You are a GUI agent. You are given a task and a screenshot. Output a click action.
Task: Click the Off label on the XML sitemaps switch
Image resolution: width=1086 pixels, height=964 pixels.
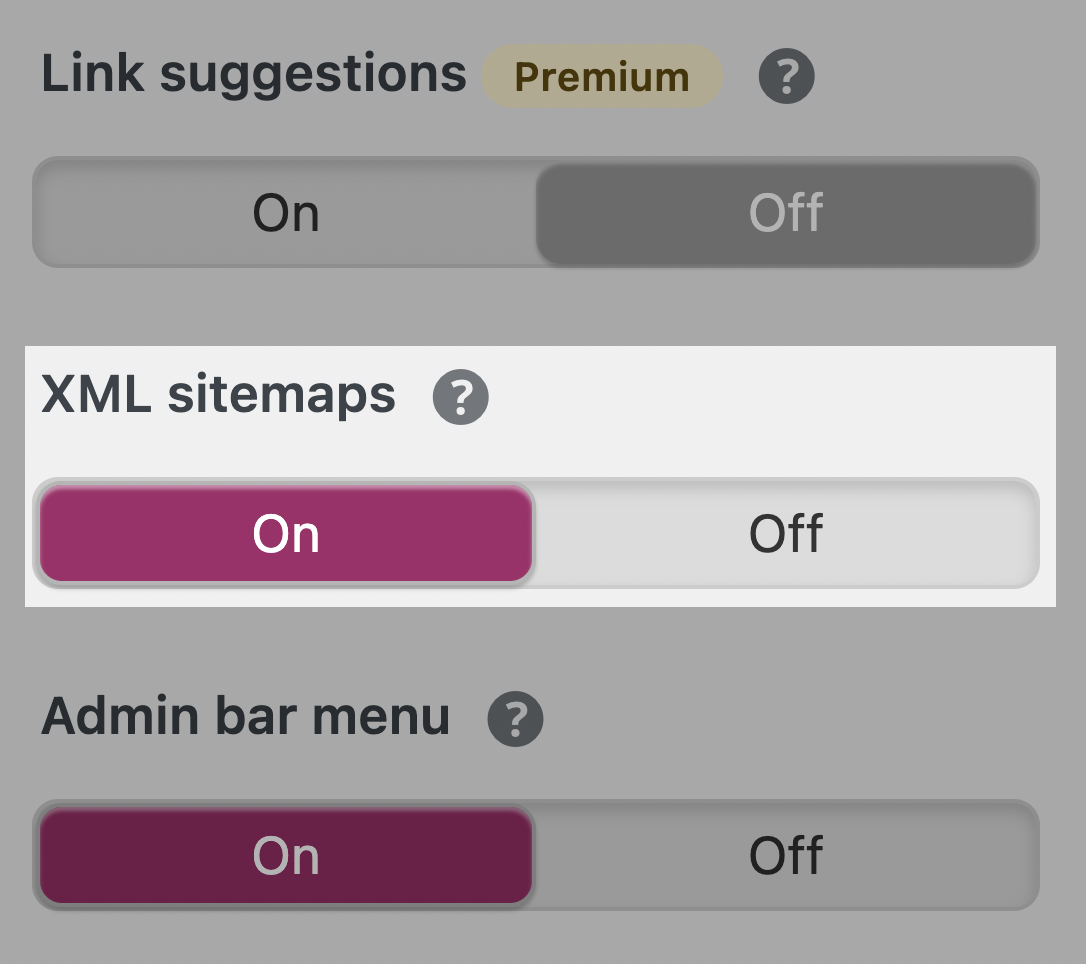tap(786, 533)
